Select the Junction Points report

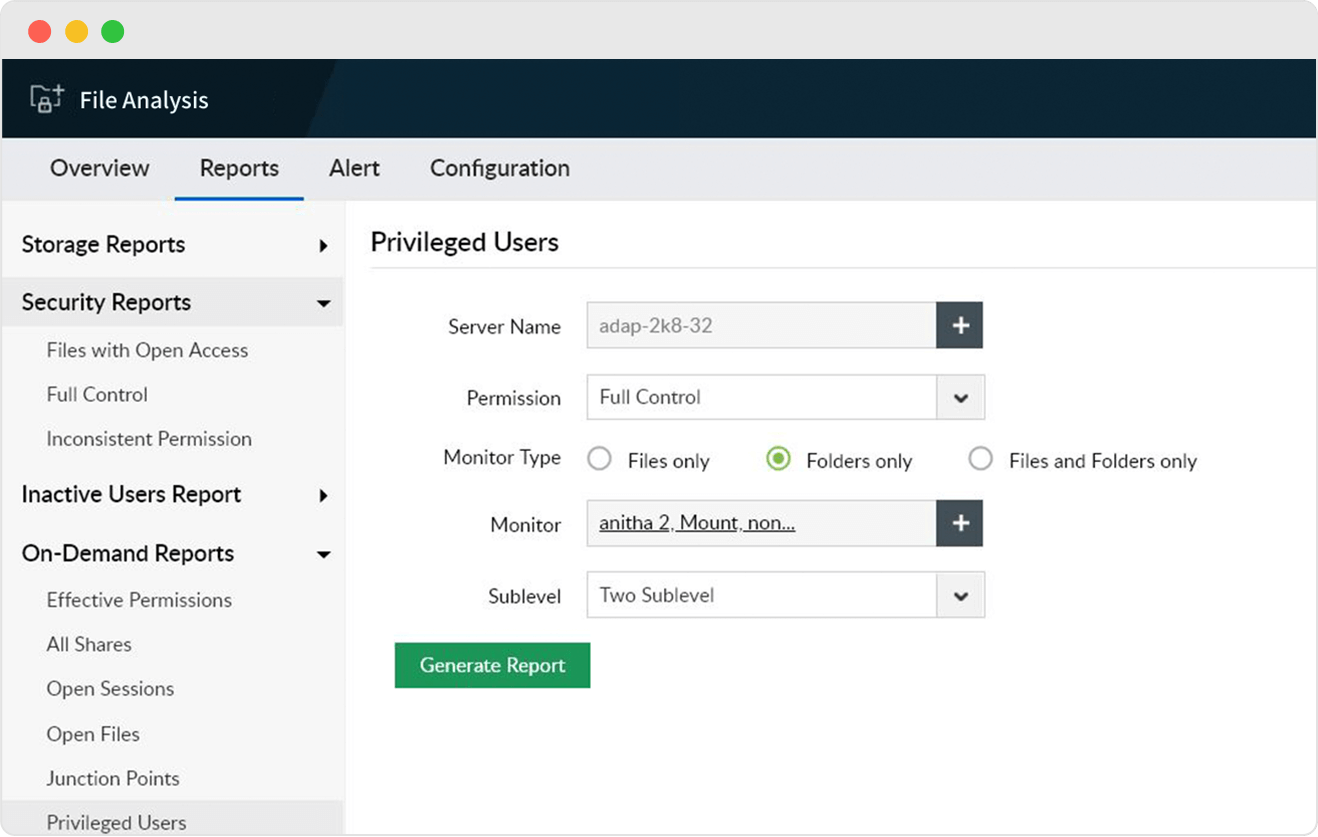(x=113, y=778)
